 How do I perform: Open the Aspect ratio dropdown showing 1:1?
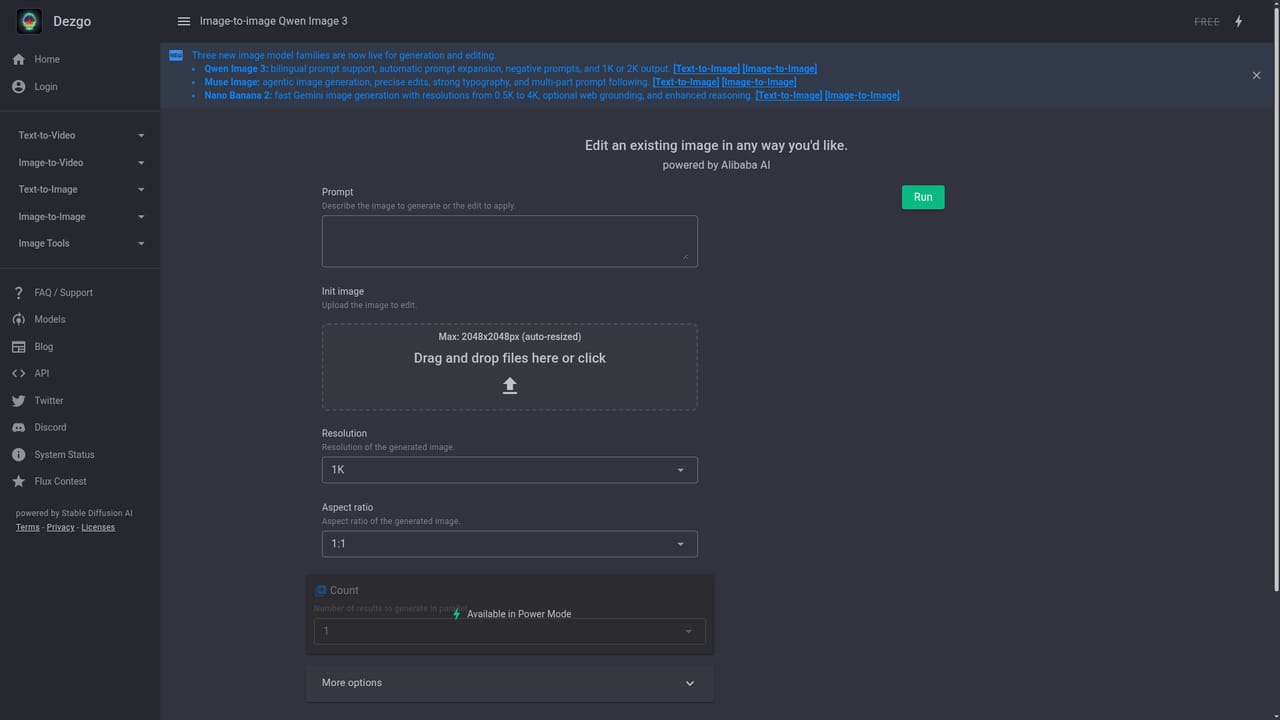click(x=510, y=544)
